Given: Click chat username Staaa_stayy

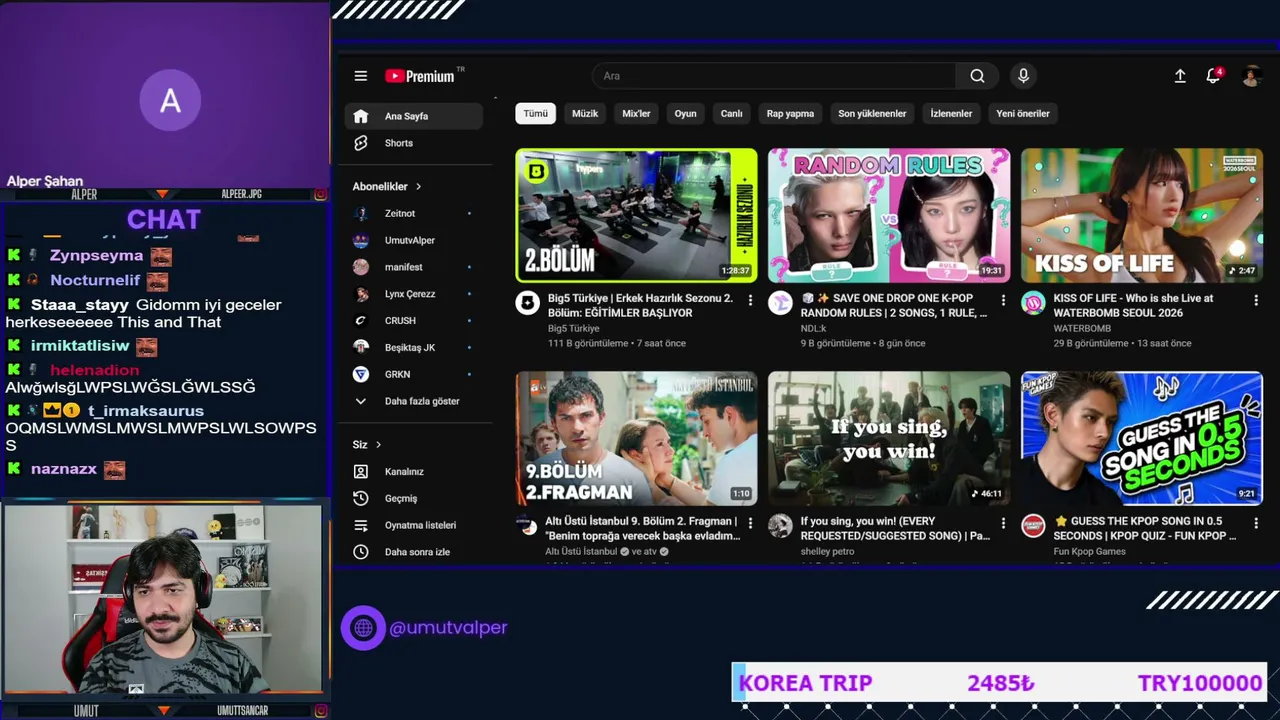Looking at the screenshot, I should click(80, 305).
